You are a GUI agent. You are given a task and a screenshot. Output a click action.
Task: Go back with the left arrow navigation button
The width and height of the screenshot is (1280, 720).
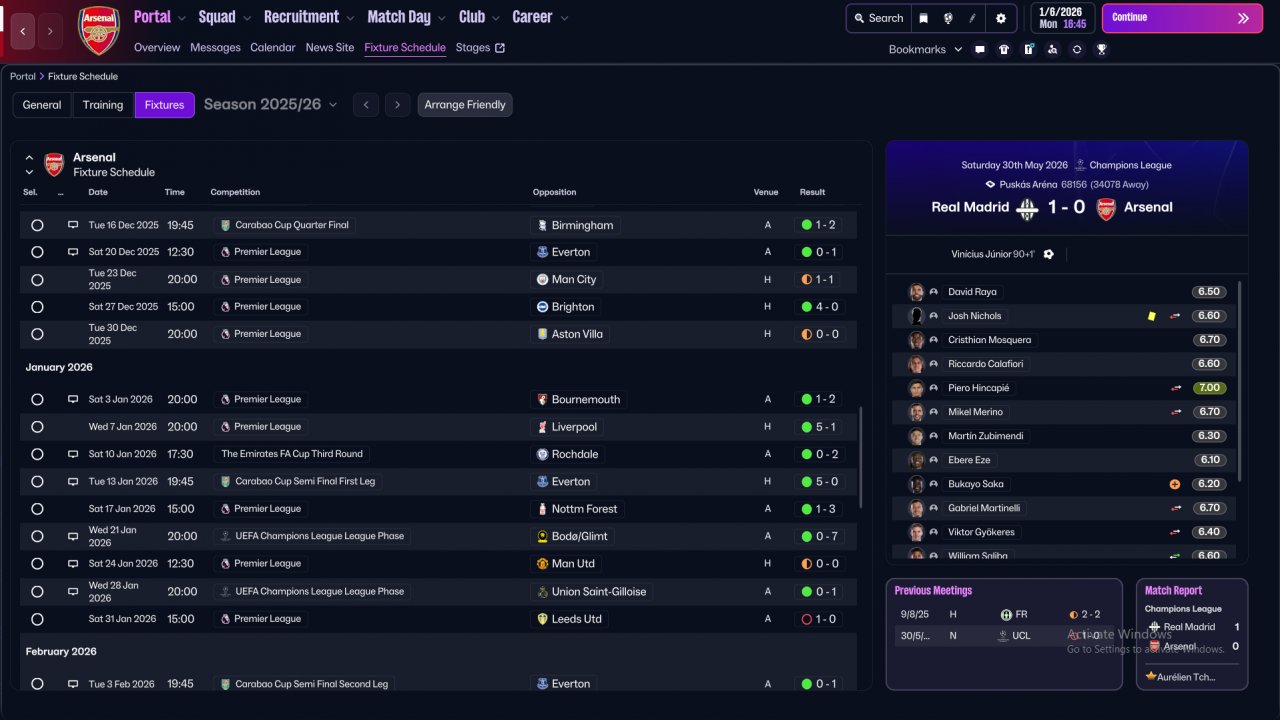[22, 31]
